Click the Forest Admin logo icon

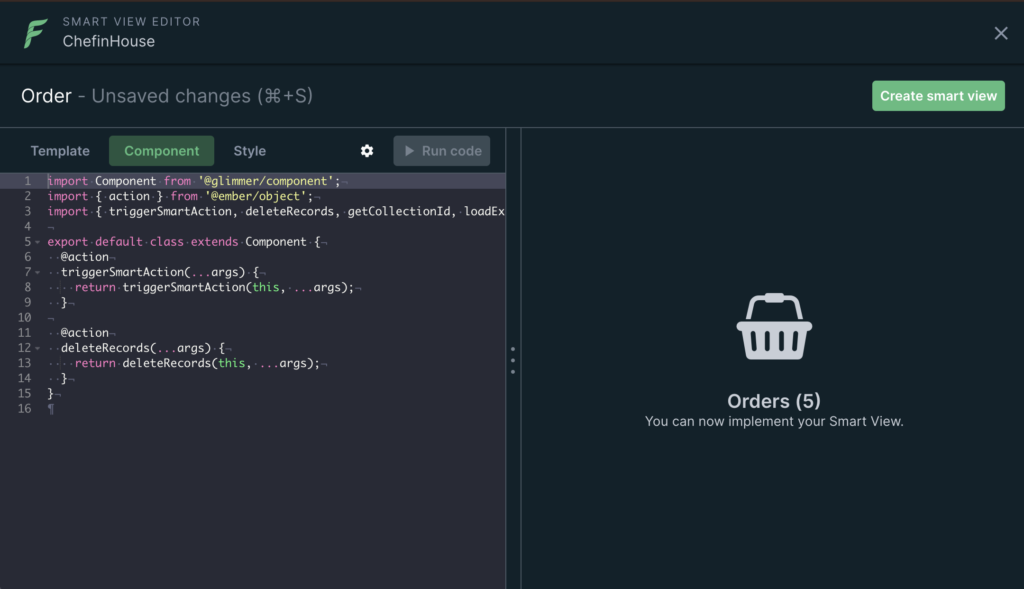36,33
